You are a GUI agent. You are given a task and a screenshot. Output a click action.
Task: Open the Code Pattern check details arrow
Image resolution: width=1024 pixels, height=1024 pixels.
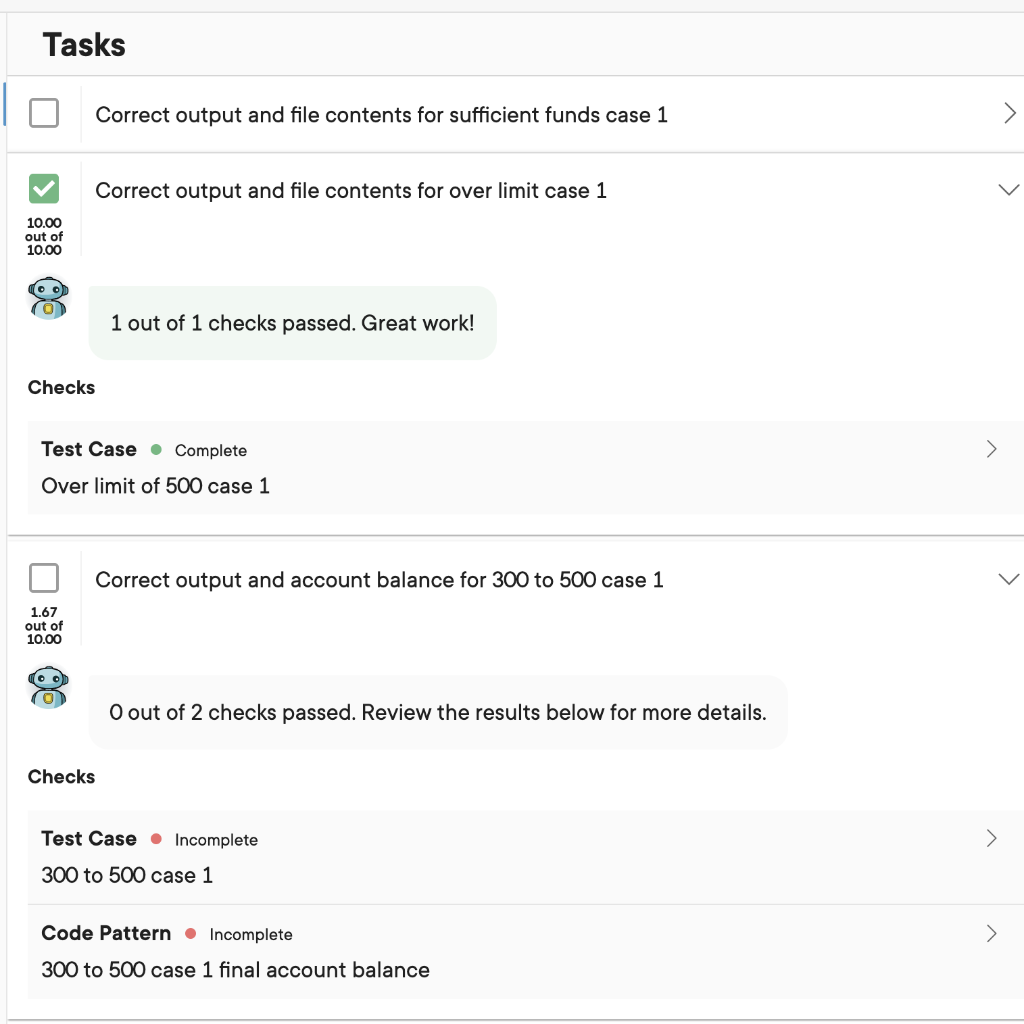pyautogui.click(x=991, y=933)
